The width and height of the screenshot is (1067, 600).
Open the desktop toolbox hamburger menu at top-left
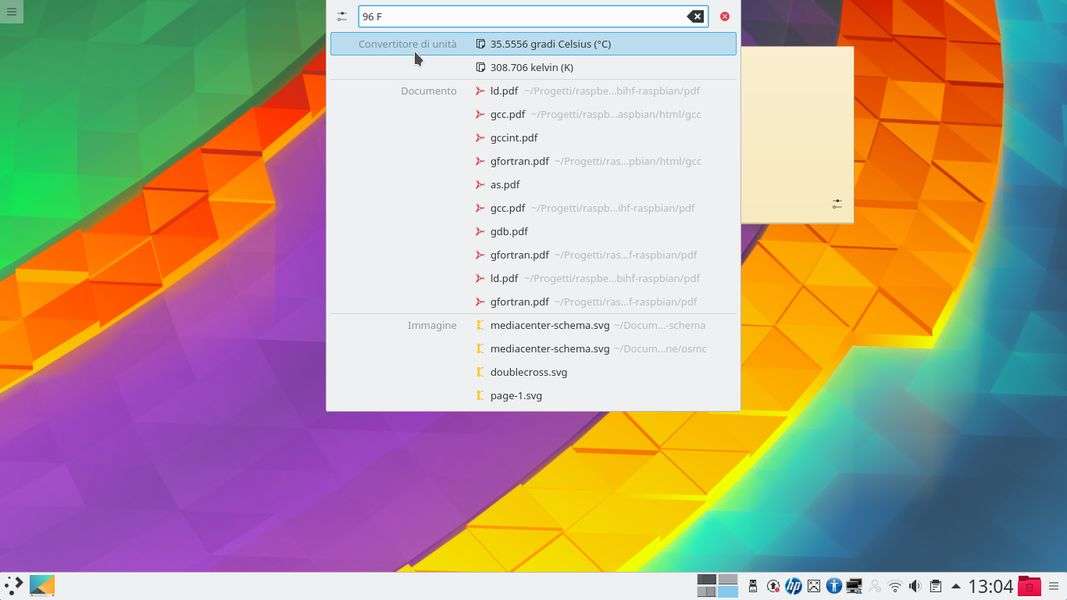[x=12, y=12]
